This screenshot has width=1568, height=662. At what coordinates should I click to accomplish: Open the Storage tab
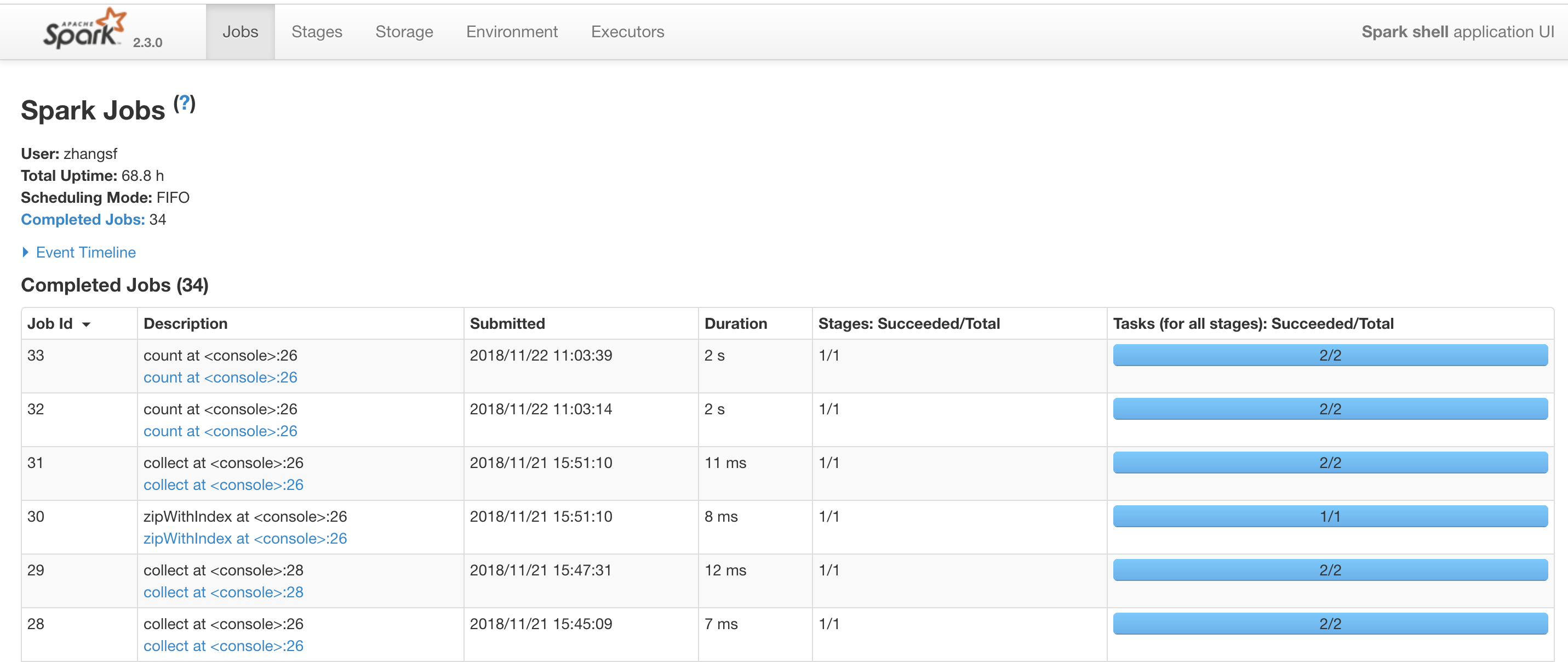pos(404,32)
